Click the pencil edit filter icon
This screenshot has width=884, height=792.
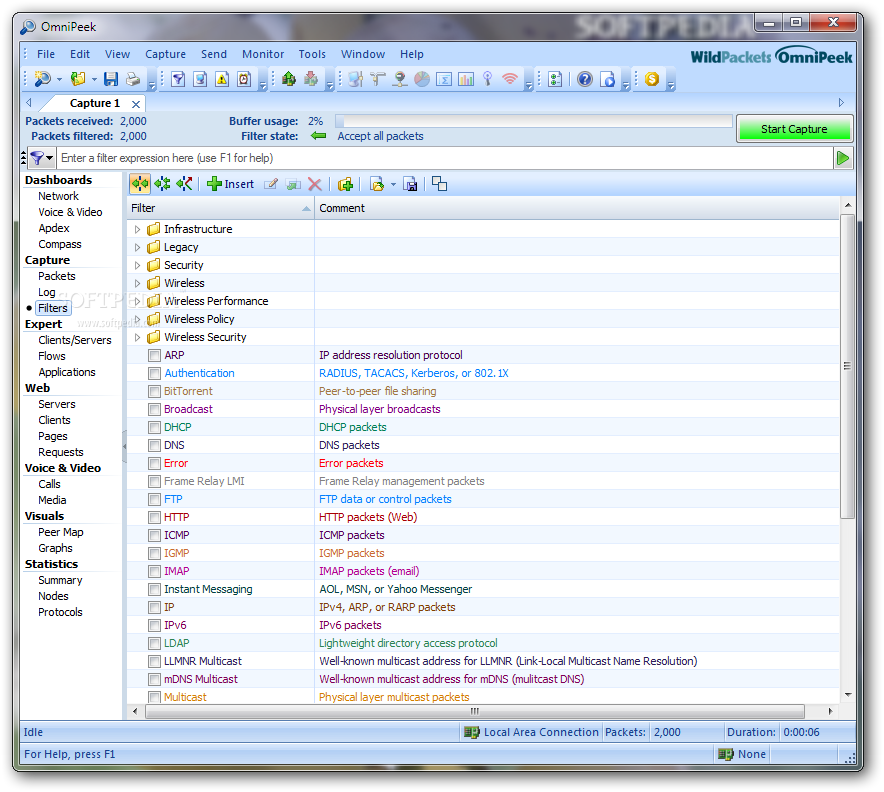point(271,184)
